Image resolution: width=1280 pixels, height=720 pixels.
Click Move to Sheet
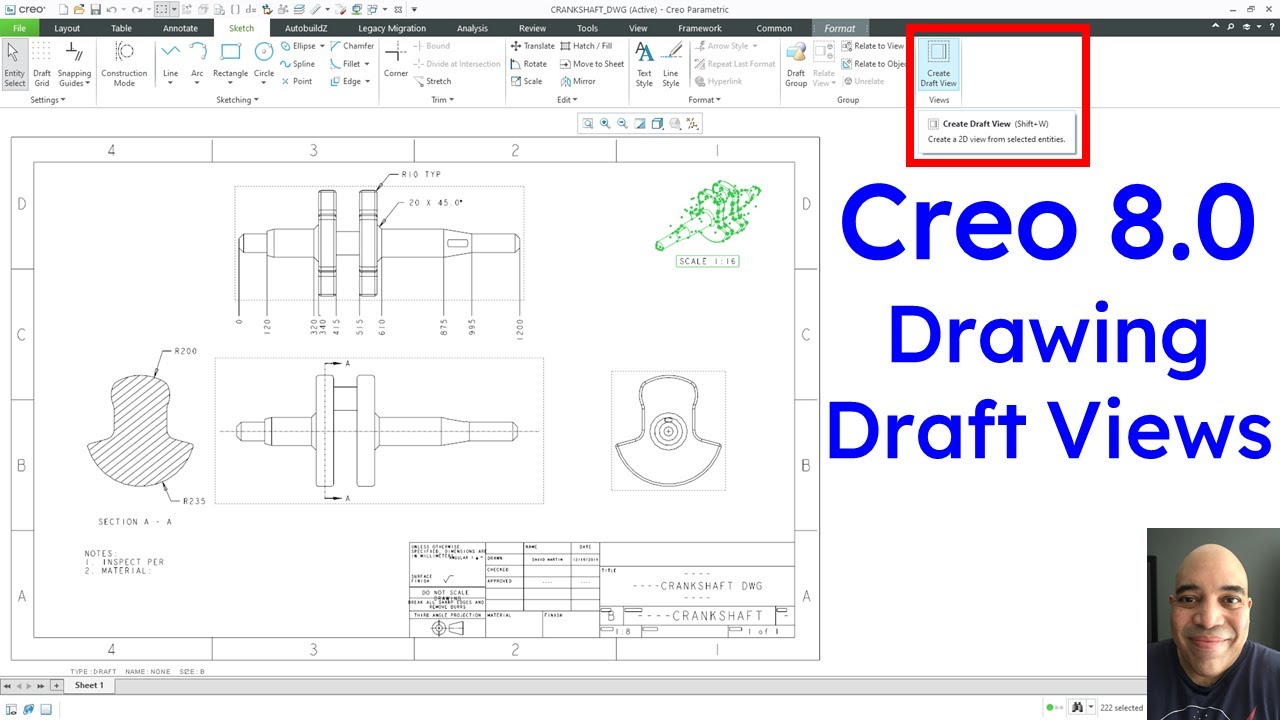[x=591, y=64]
